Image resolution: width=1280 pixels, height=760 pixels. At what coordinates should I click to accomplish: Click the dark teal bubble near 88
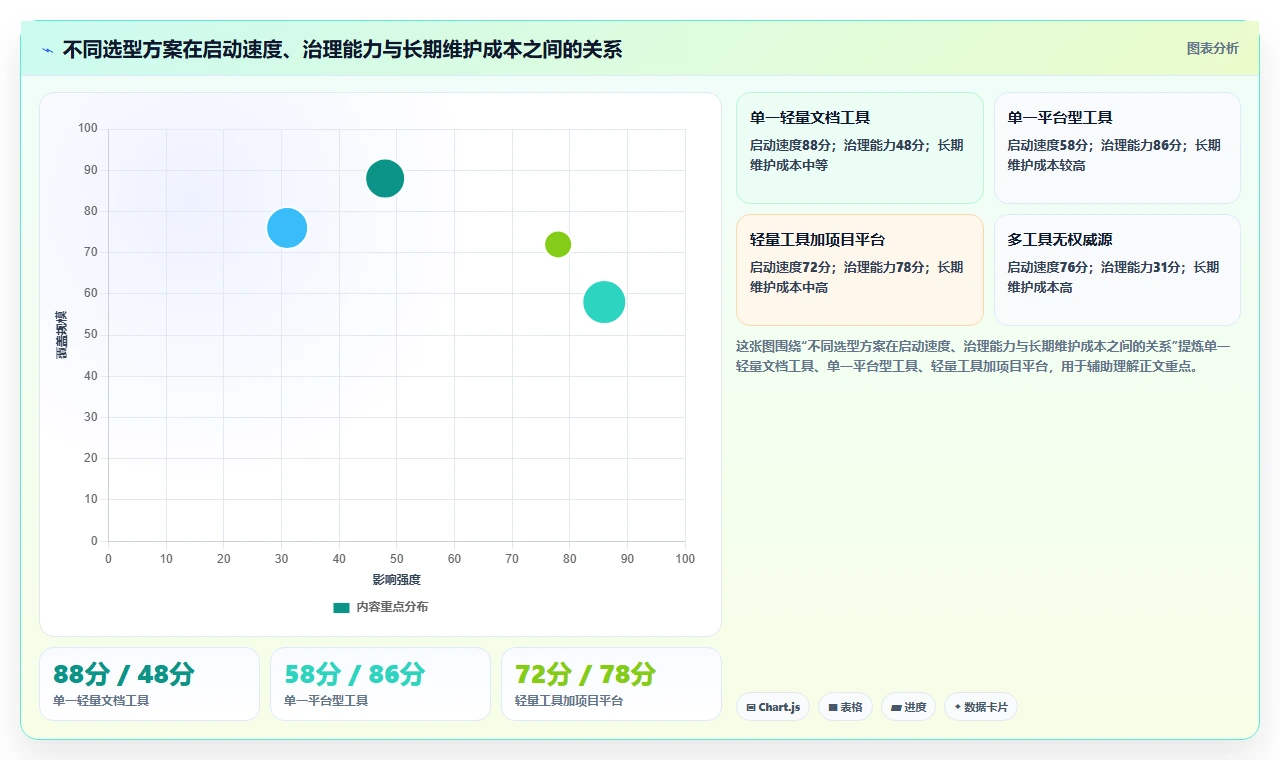tap(385, 179)
